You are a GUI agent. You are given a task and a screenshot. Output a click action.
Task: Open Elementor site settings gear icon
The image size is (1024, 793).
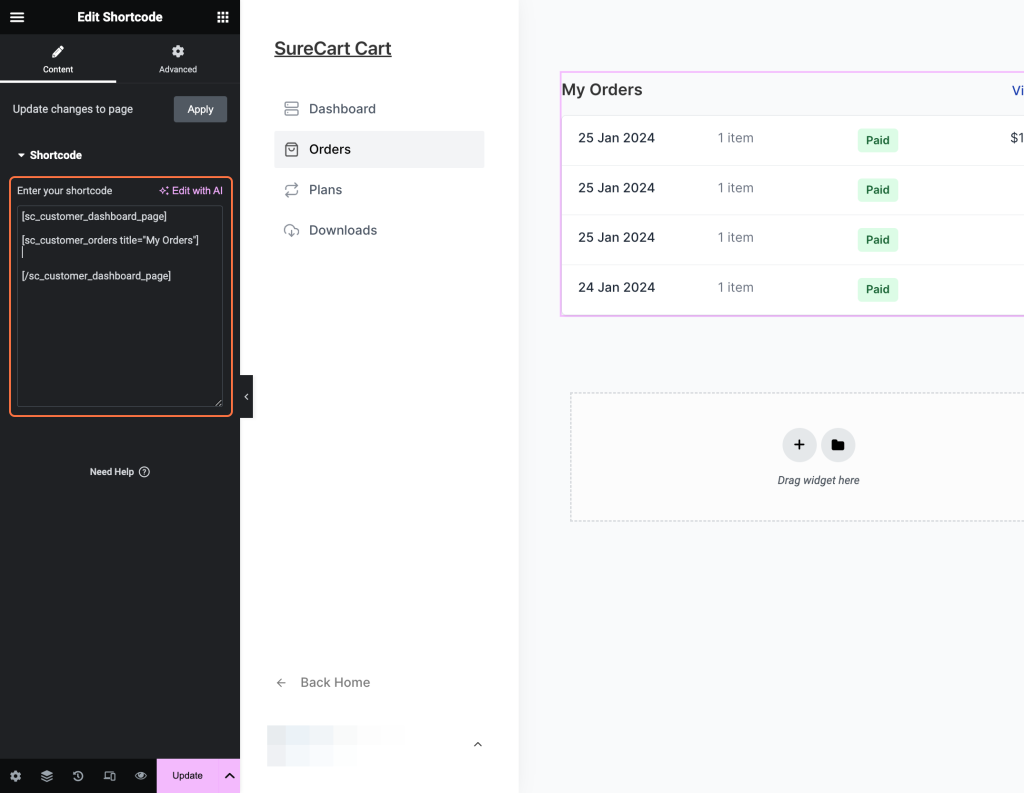click(x=15, y=775)
